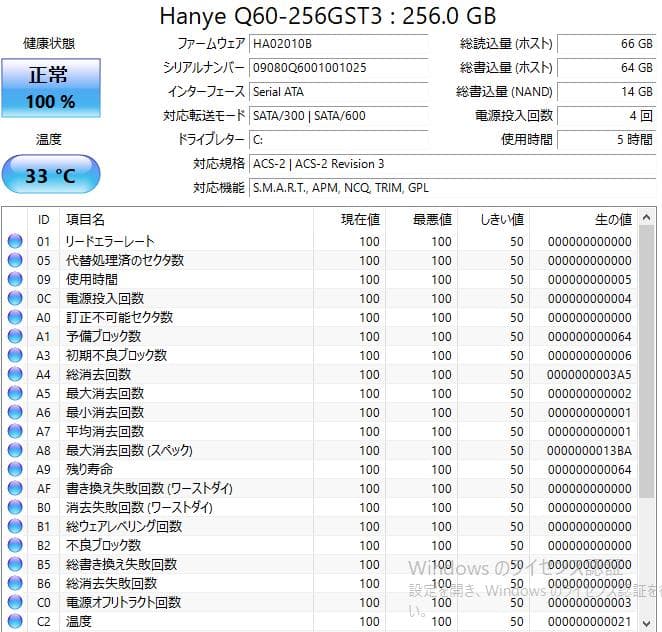
Task: Click the status orb for row B0 消去失敗回数
Action: [x=15, y=507]
